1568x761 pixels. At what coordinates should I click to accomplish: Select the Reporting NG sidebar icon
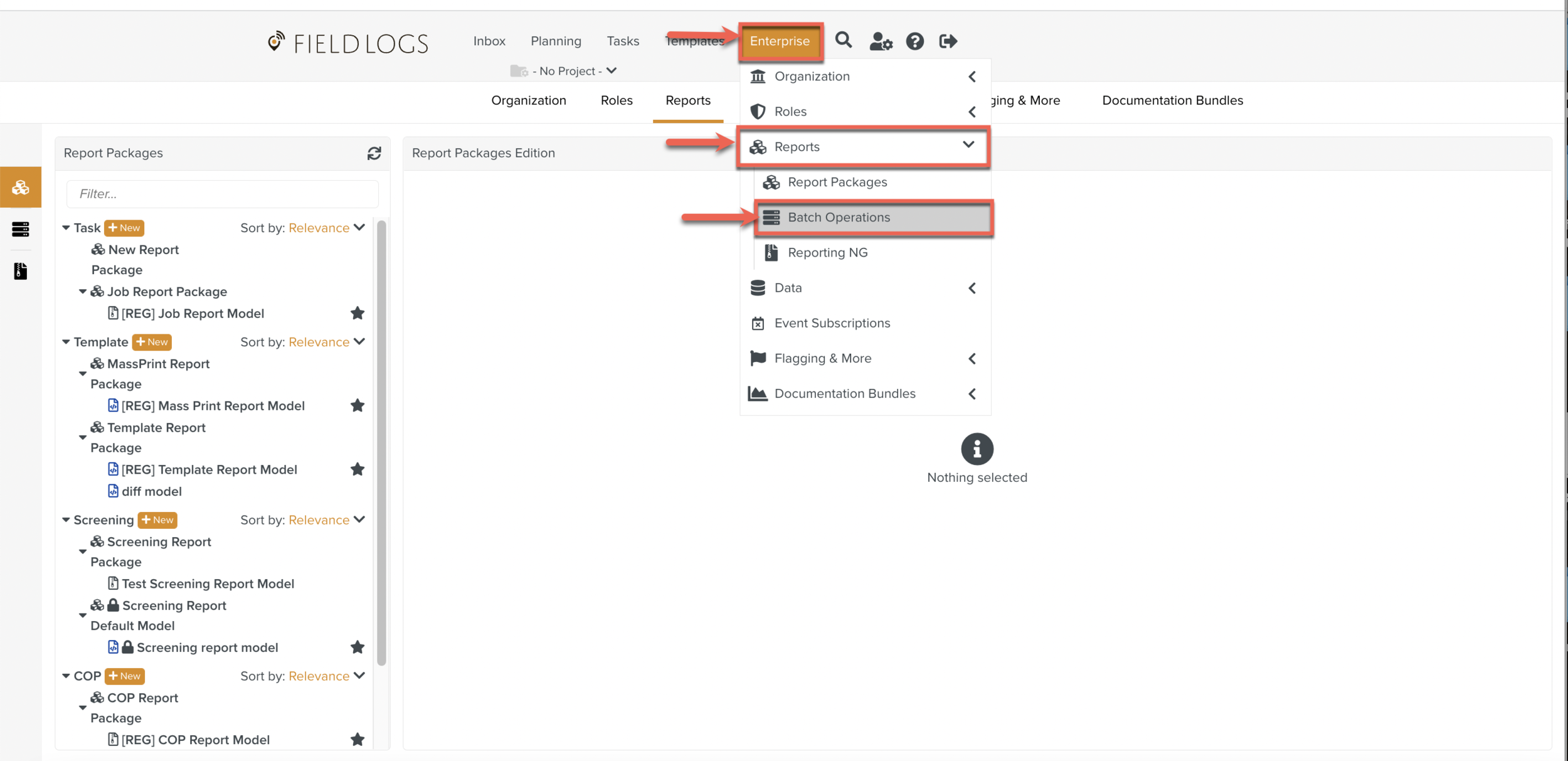(21, 271)
